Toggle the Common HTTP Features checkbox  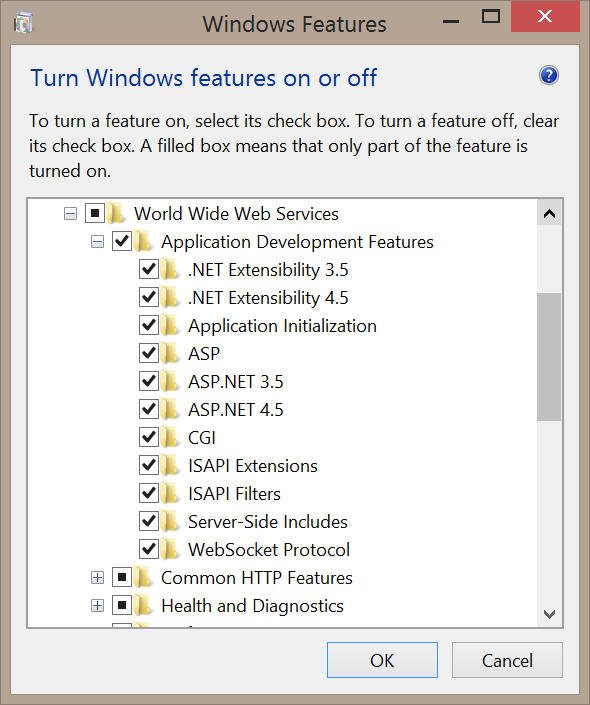[122, 577]
